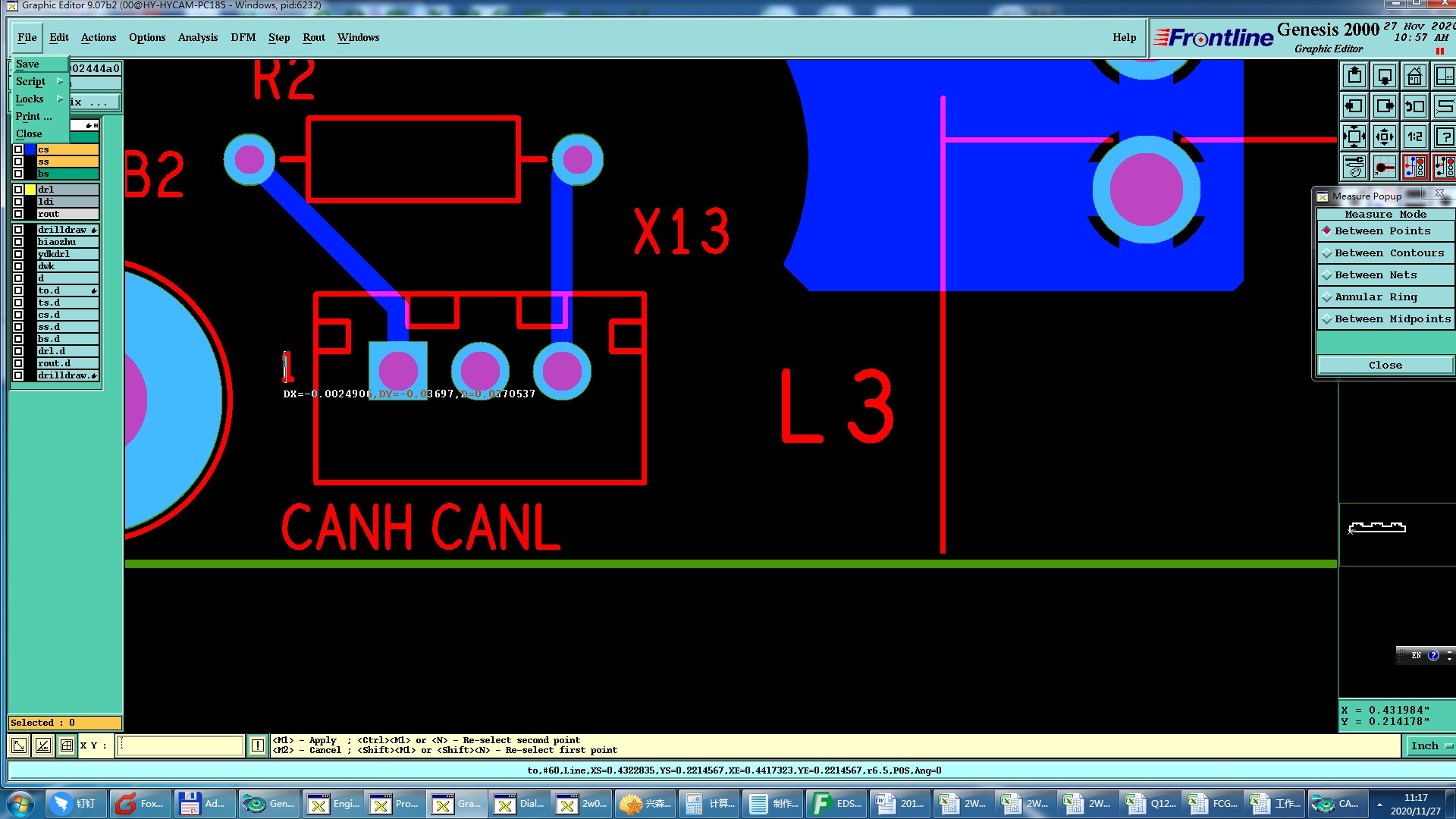Click the Home view icon

(x=1414, y=77)
